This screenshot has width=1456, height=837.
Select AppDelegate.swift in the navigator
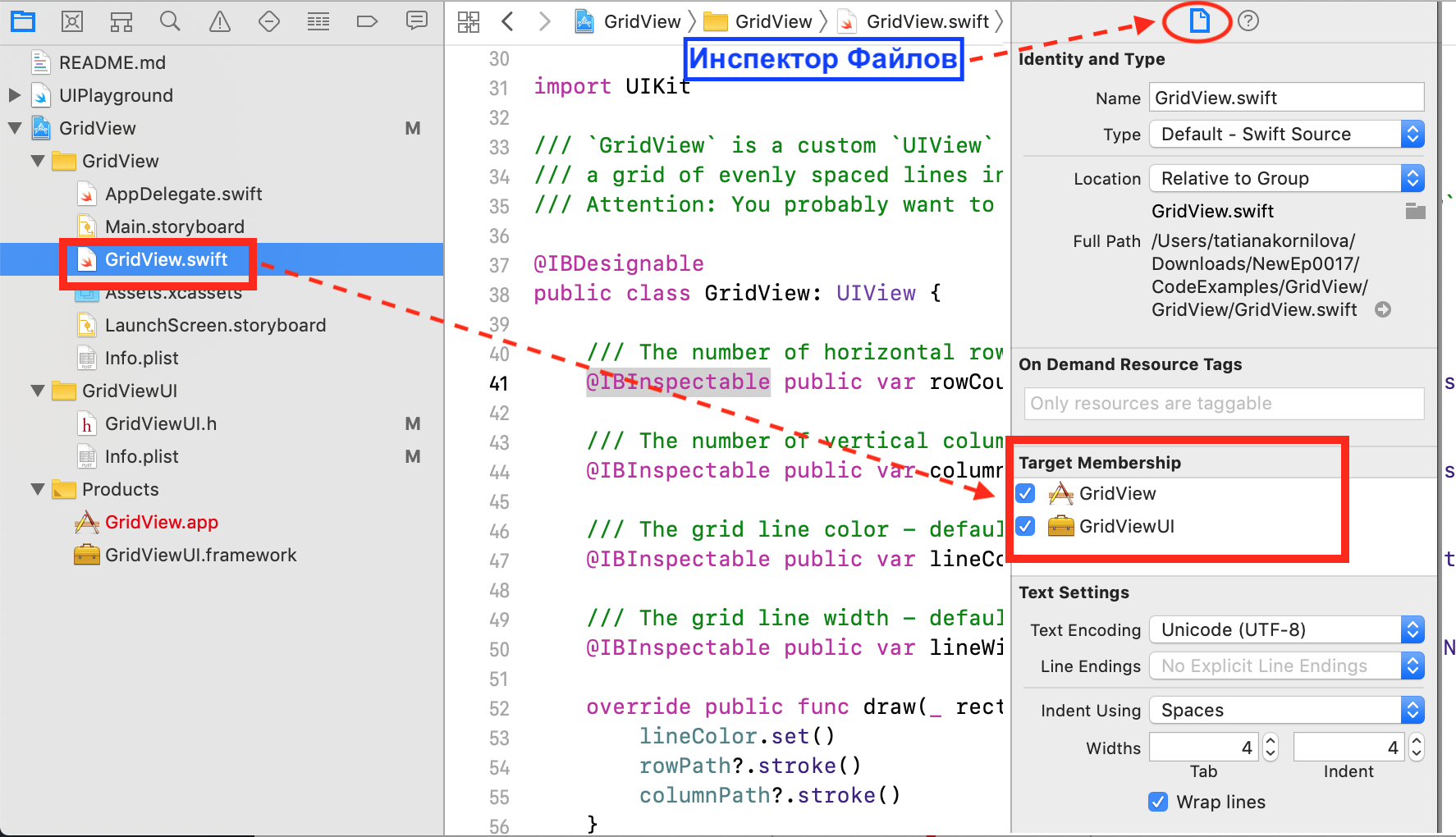click(183, 194)
